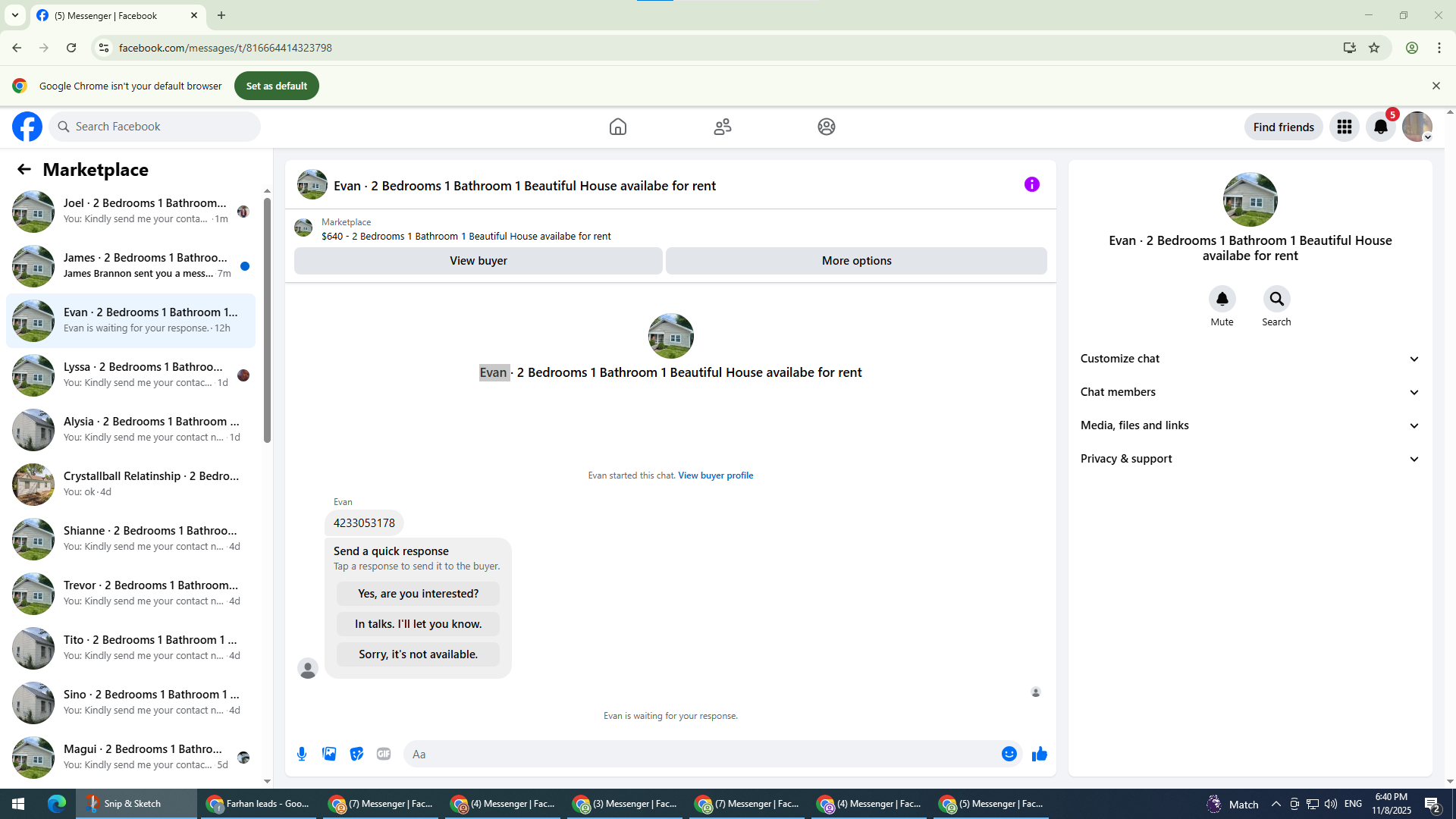This screenshot has width=1456, height=819.
Task: Open View buyer profile link
Action: (x=715, y=475)
